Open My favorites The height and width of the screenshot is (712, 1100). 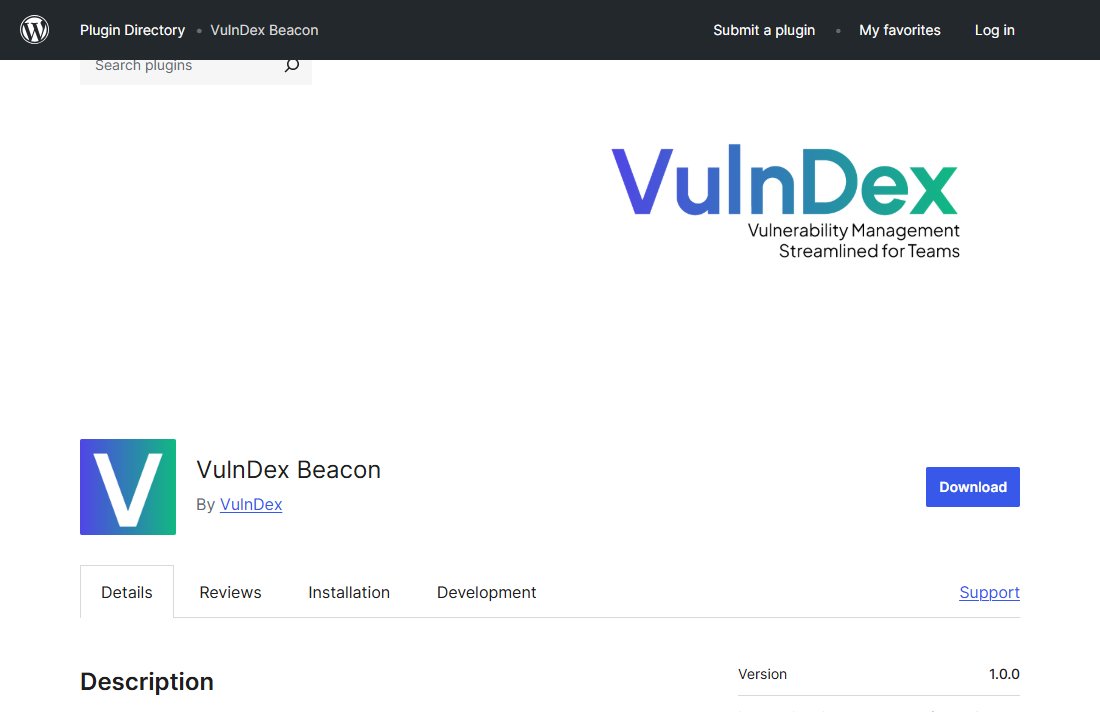pos(899,30)
